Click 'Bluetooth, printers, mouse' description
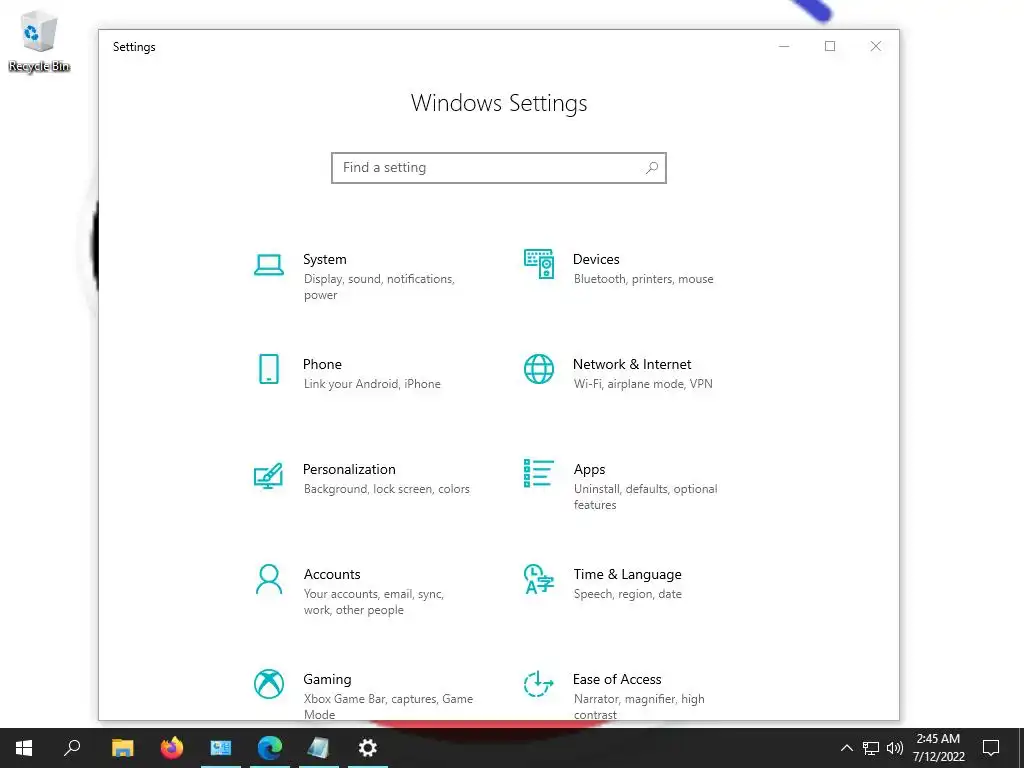1024x768 pixels. click(x=643, y=279)
